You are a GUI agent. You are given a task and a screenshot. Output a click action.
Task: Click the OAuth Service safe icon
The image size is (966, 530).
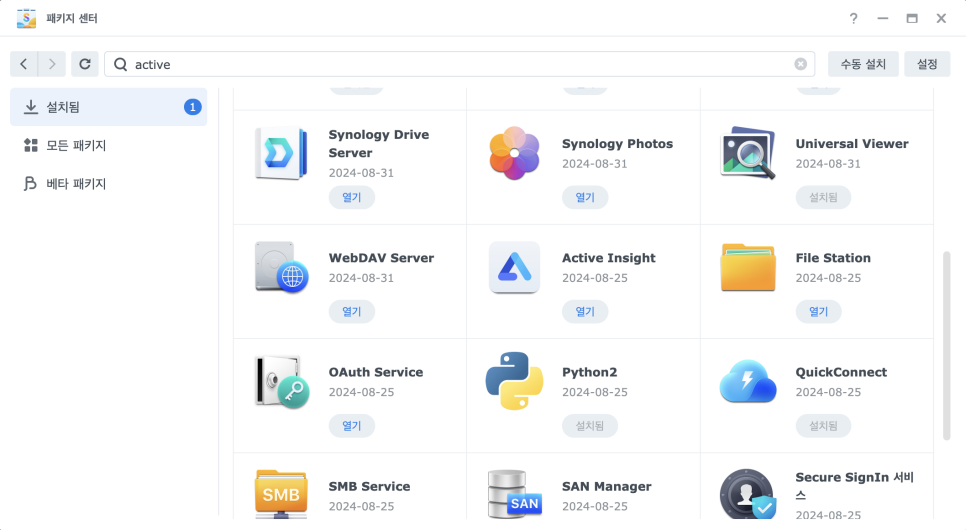coord(281,381)
